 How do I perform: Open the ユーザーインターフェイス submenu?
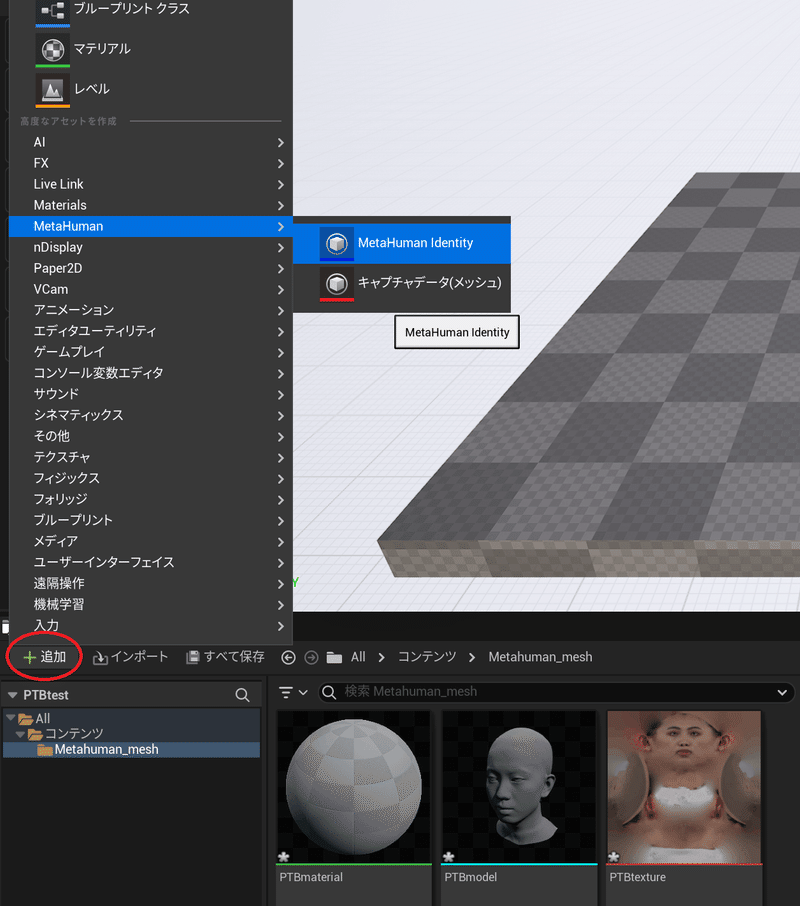151,562
